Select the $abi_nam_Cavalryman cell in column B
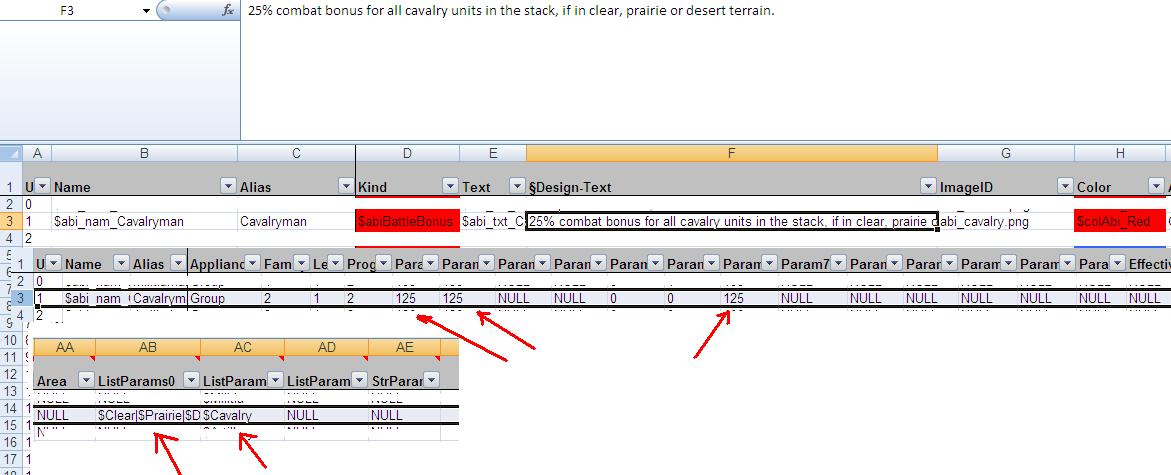 tap(143, 221)
